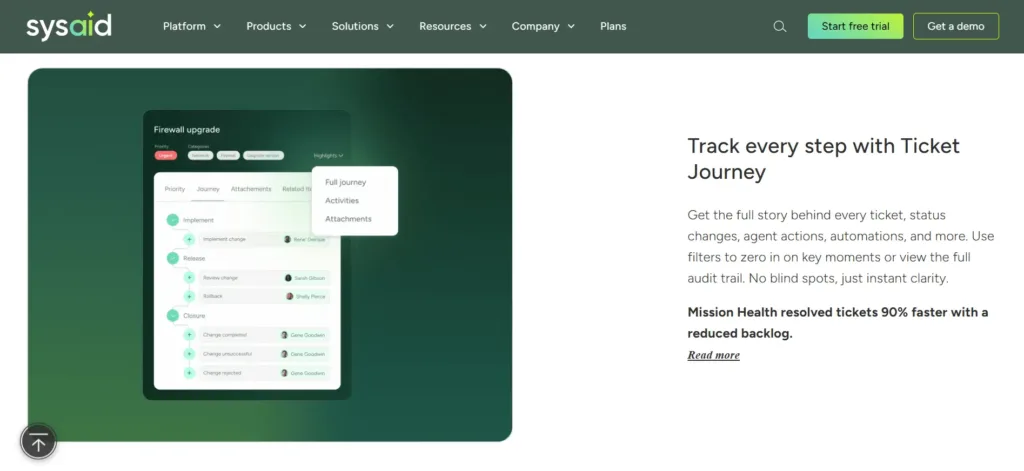The height and width of the screenshot is (471, 1024).
Task: Click the Release stage label
Action: pyautogui.click(x=194, y=258)
